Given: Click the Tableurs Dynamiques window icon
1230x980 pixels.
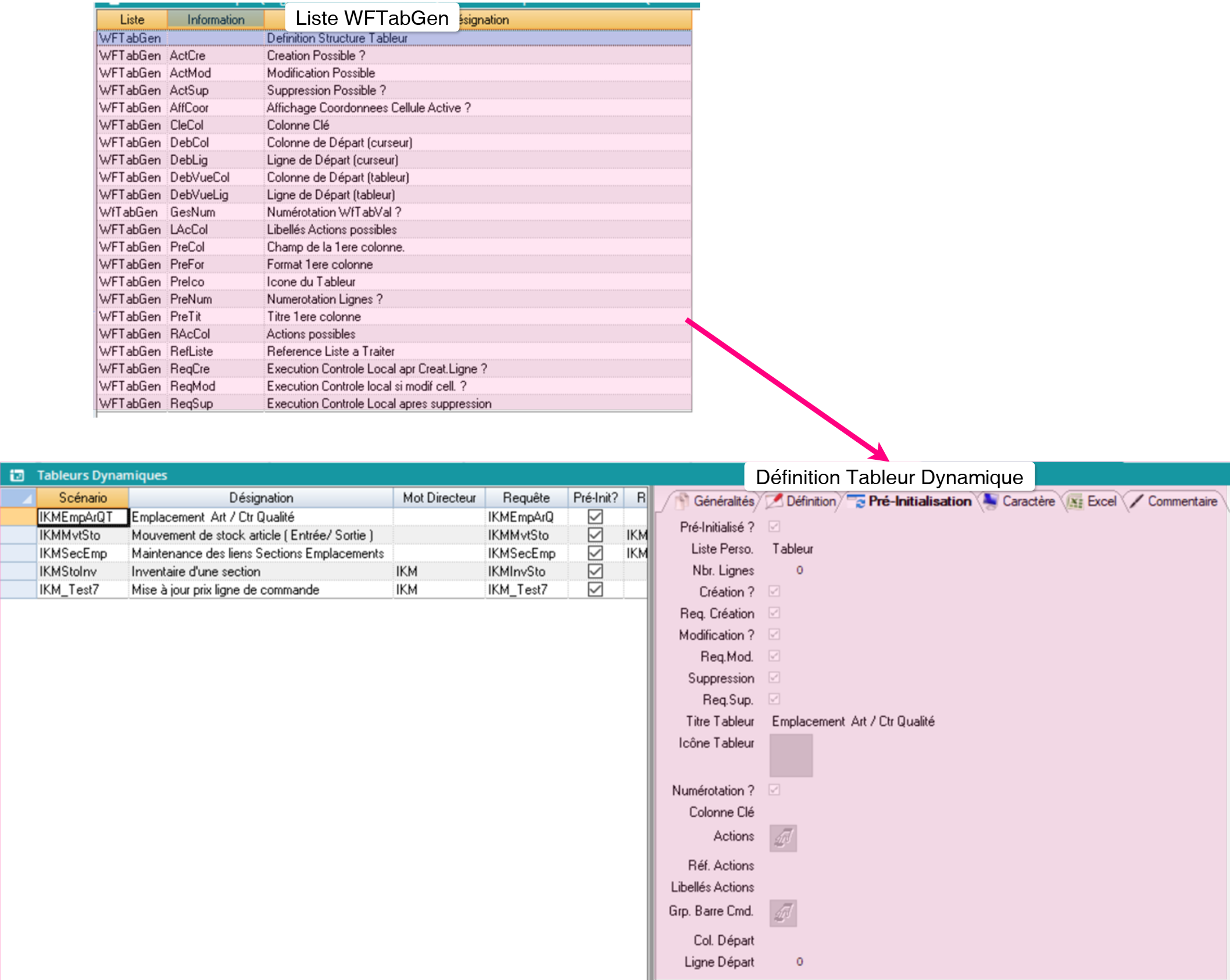Looking at the screenshot, I should click(17, 475).
